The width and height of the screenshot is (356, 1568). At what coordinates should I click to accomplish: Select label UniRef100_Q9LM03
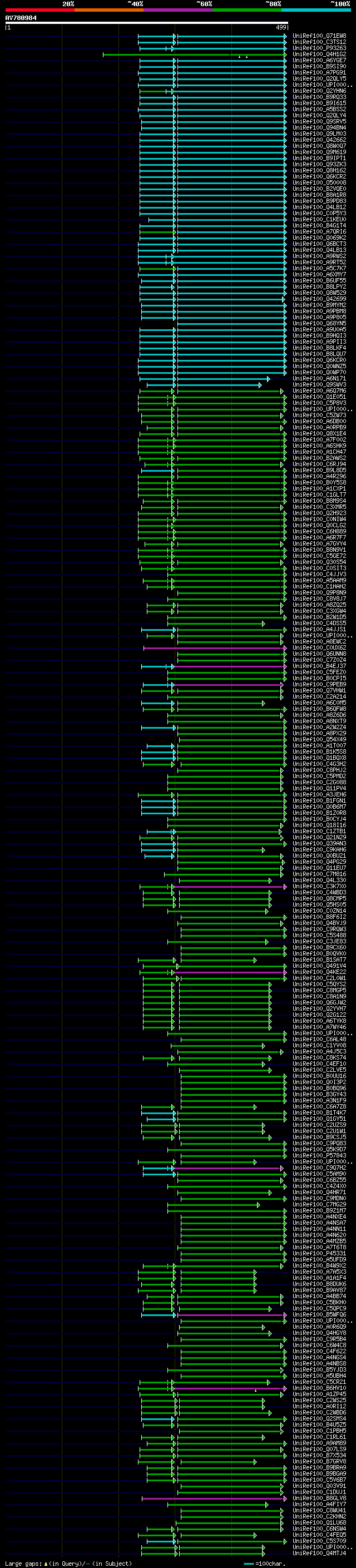coord(319,134)
